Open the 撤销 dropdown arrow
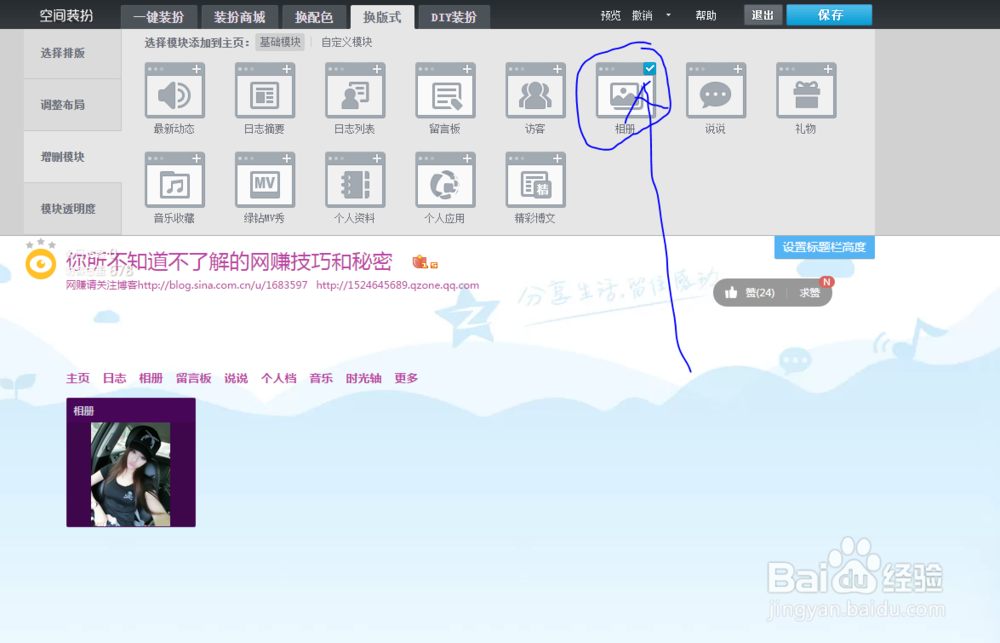Viewport: 1000px width, 643px height. [x=667, y=16]
